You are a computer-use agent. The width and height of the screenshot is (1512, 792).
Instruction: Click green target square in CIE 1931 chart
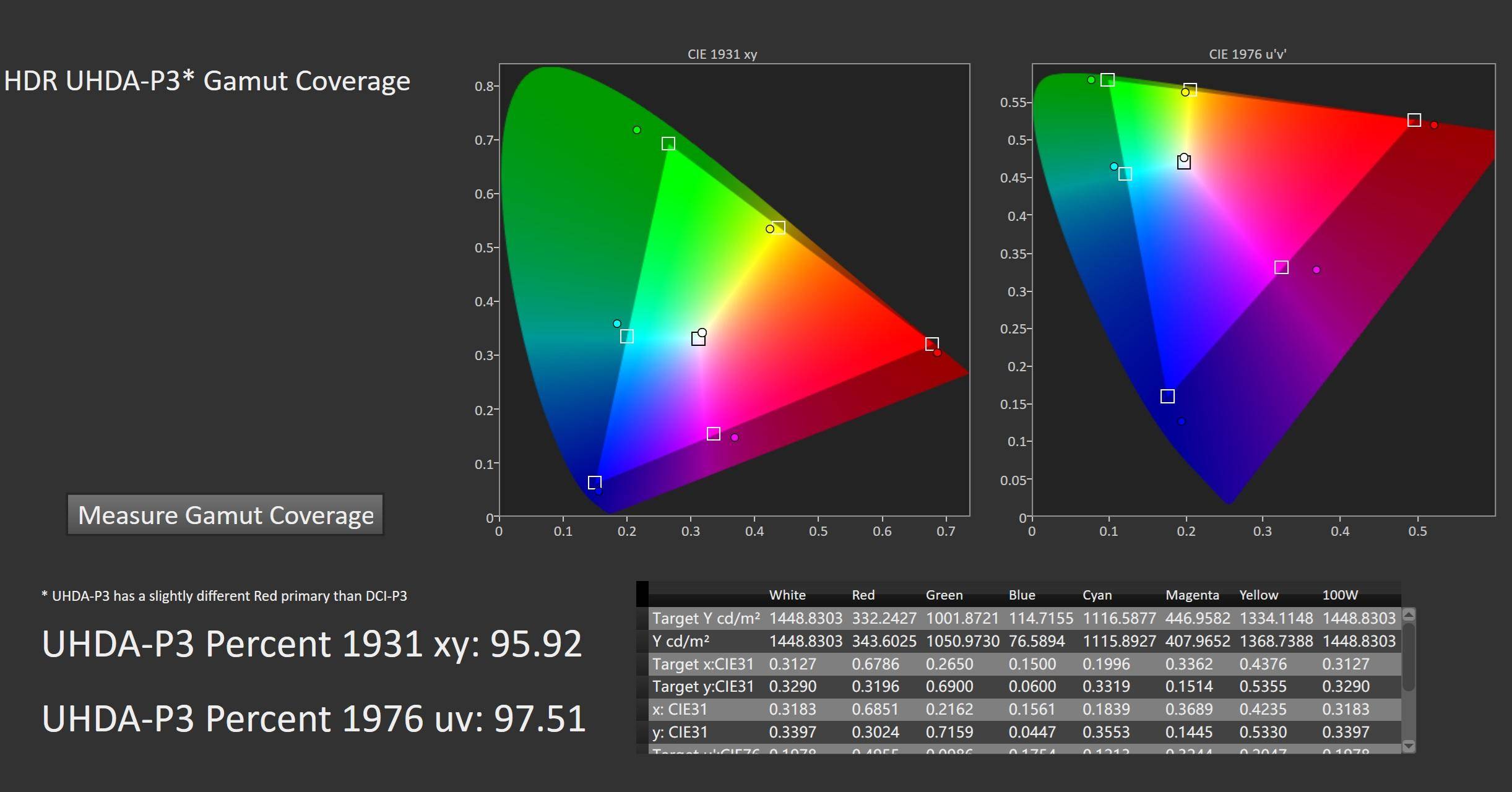coord(668,144)
